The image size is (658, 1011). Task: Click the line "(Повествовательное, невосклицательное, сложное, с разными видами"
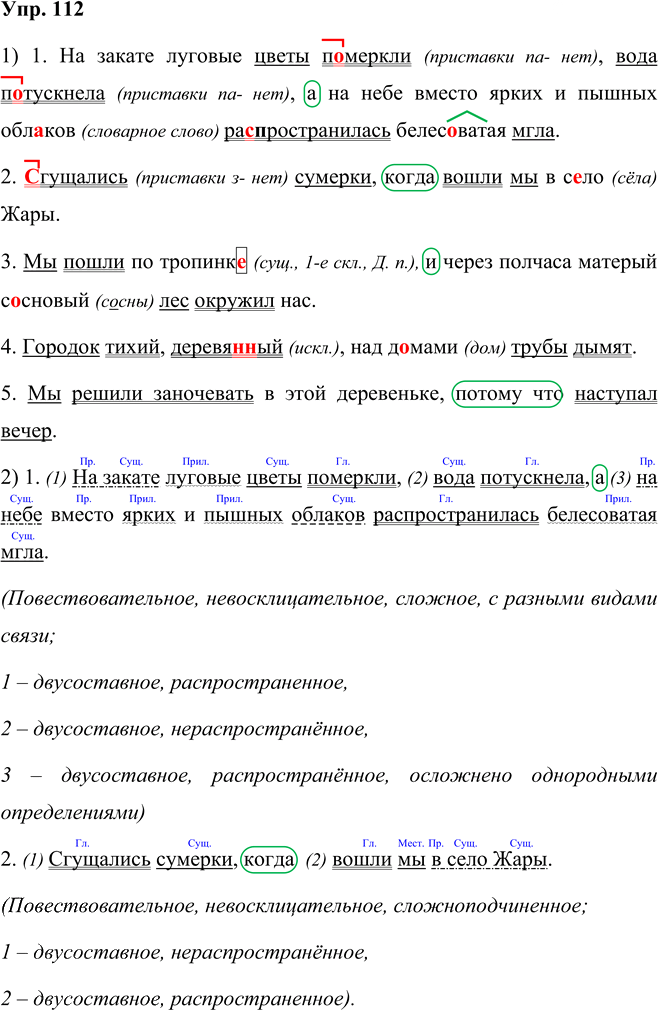click(329, 599)
